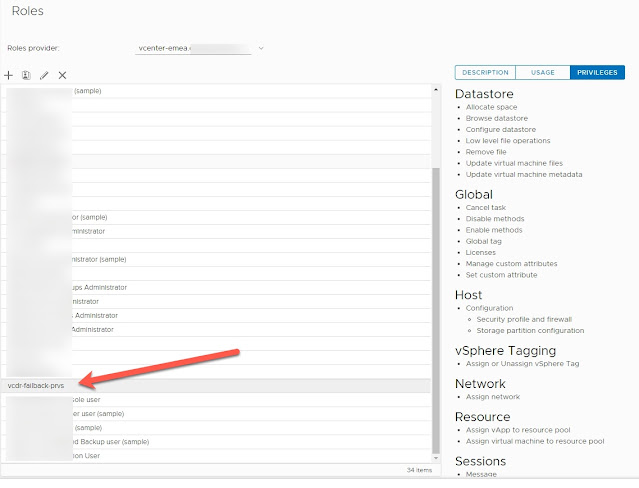Select the role row ending in 'er user (sample)'

[x=216, y=414]
